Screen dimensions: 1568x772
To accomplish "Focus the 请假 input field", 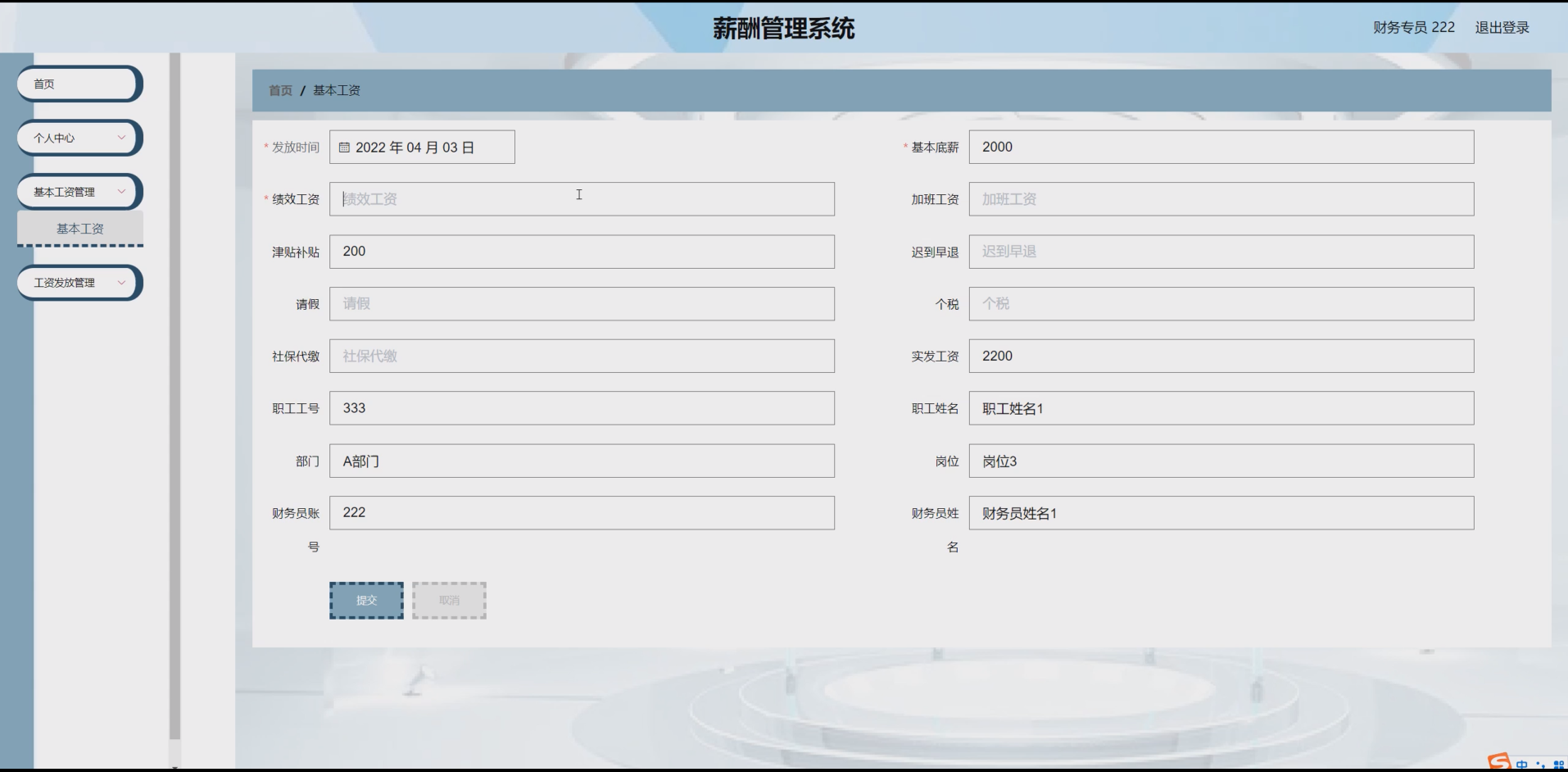I will click(582, 304).
